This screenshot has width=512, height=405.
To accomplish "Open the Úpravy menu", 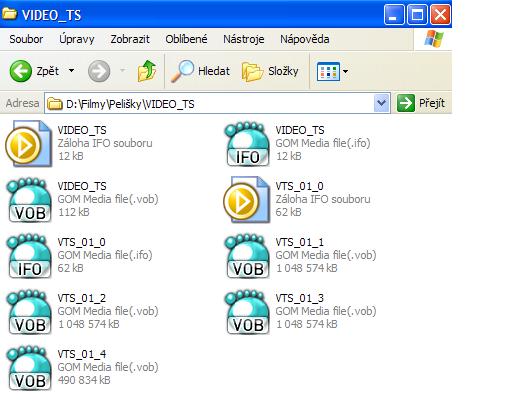I will pos(77,39).
